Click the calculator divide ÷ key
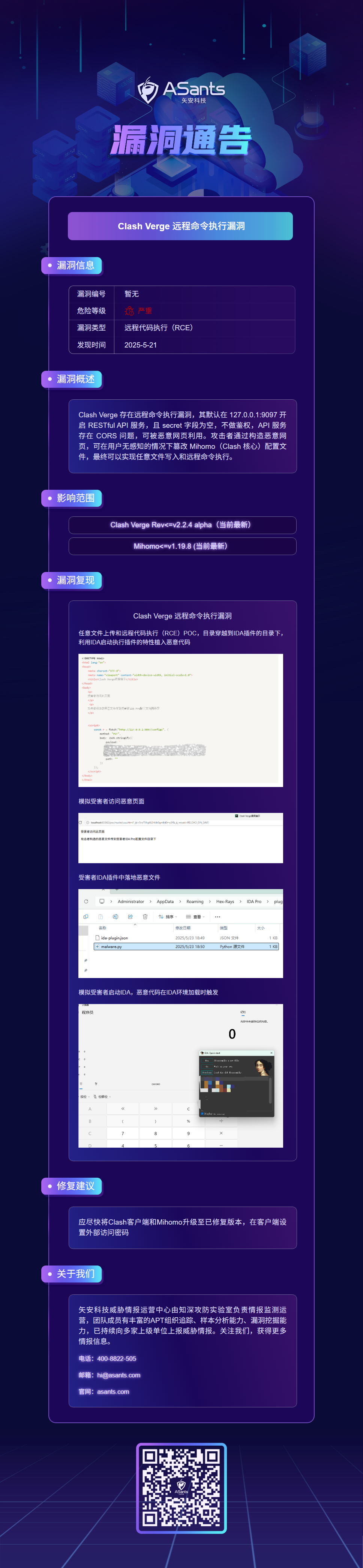 click(221, 1121)
